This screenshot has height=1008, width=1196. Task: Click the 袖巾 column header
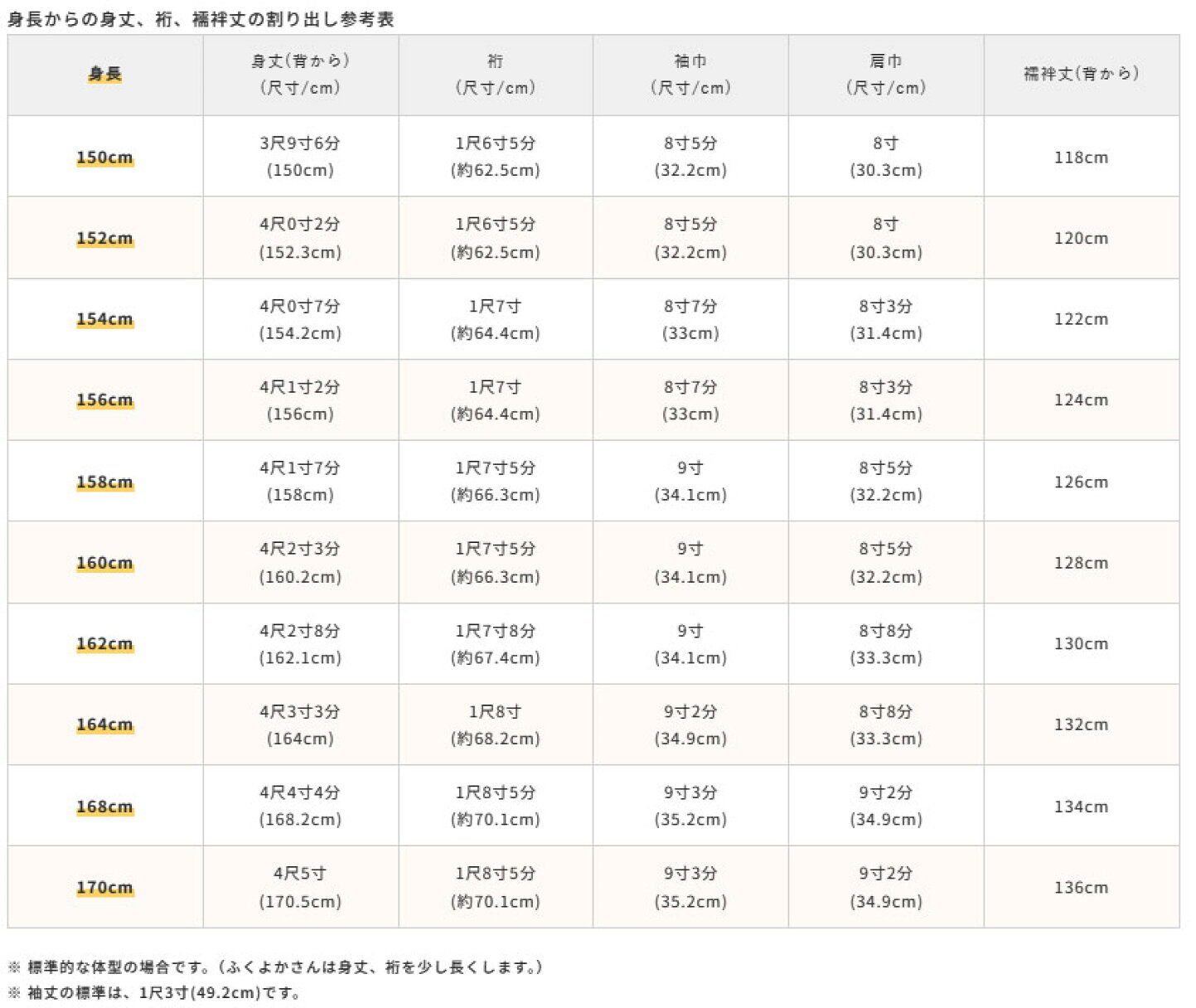click(690, 75)
